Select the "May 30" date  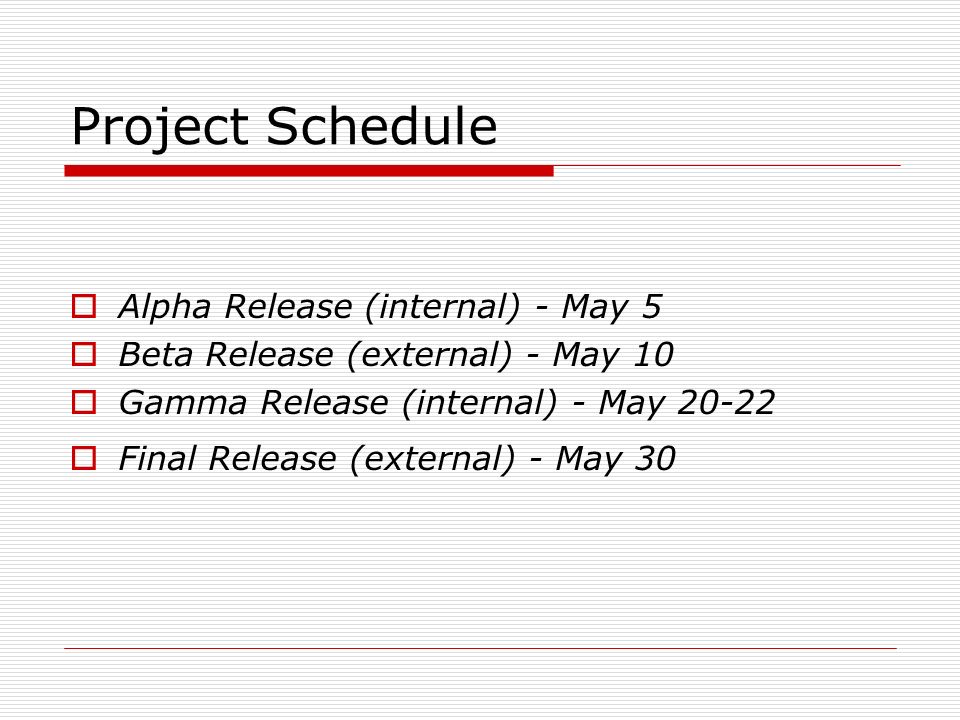pyautogui.click(x=615, y=459)
